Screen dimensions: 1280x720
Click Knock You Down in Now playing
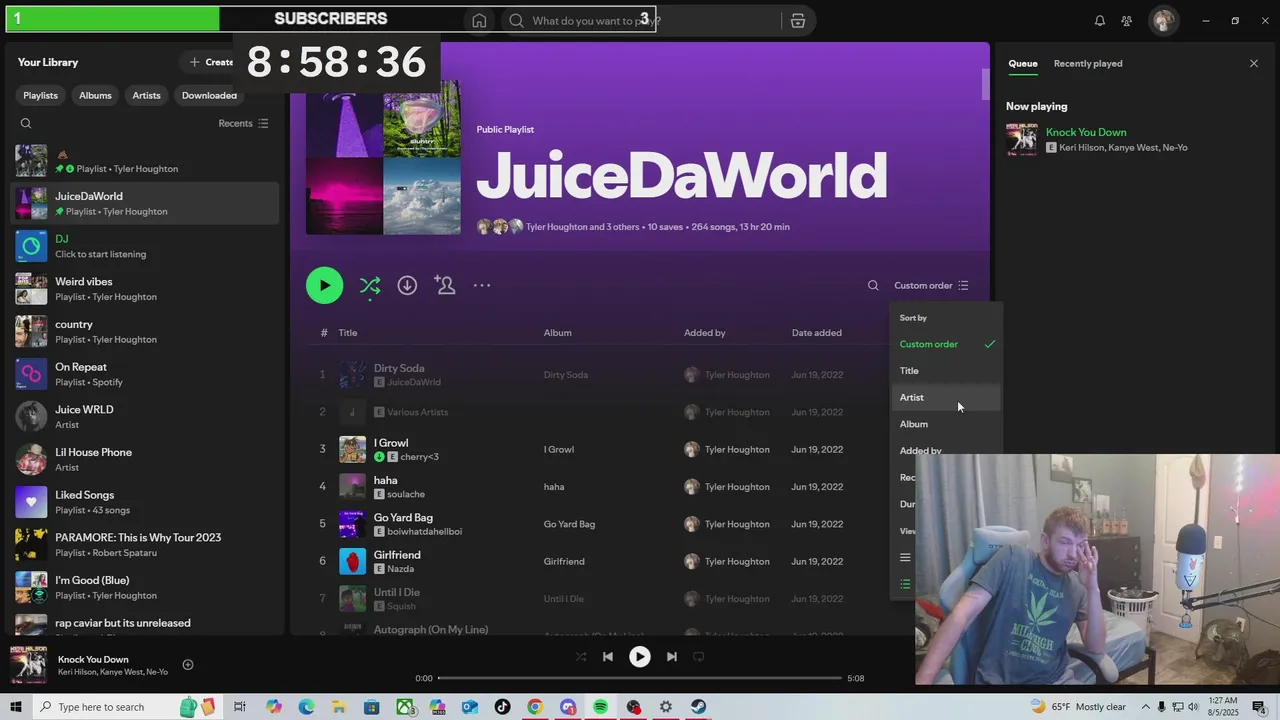pos(1086,132)
